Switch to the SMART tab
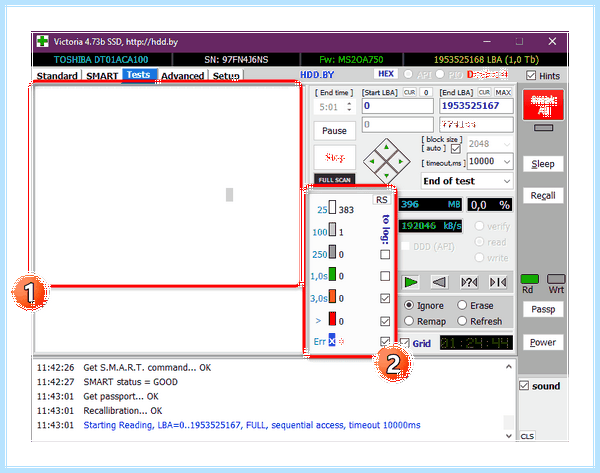The height and width of the screenshot is (473, 600). [102, 76]
